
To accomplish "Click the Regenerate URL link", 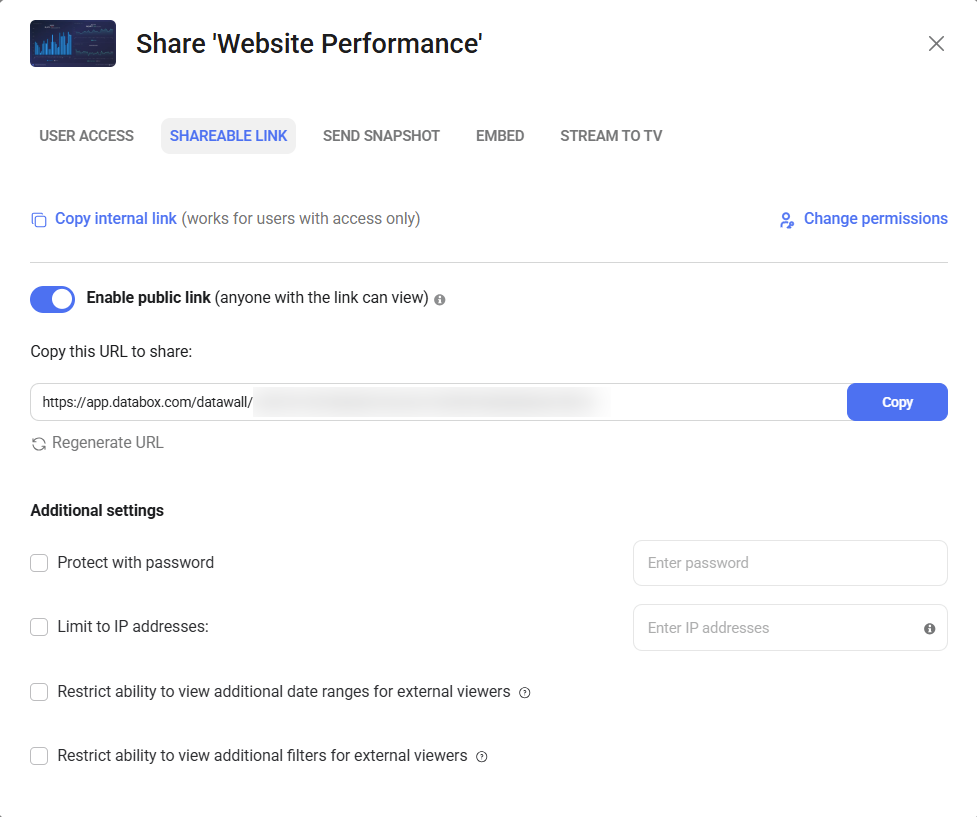I will click(x=108, y=442).
